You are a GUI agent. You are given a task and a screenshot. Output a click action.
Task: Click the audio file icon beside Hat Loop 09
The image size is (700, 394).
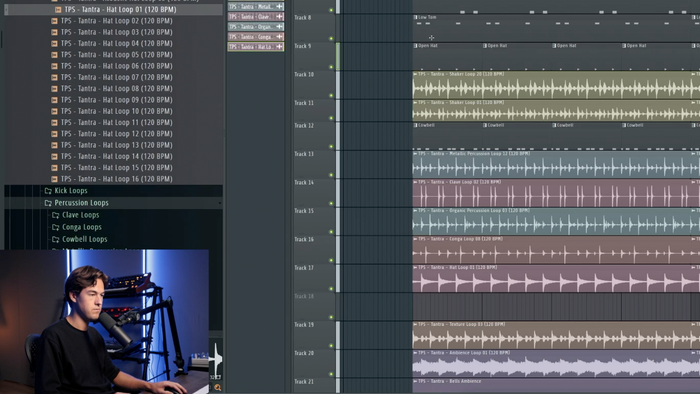pos(54,100)
